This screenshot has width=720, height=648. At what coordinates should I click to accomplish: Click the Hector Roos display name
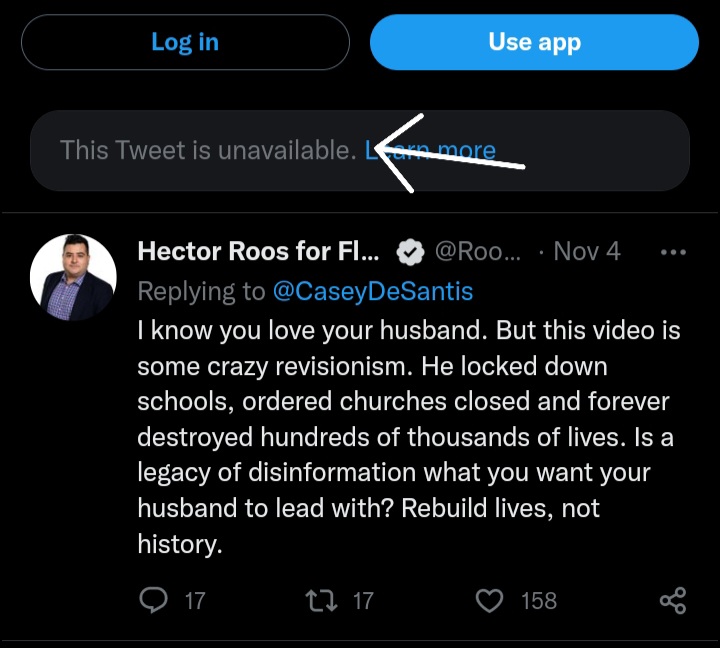coord(258,251)
